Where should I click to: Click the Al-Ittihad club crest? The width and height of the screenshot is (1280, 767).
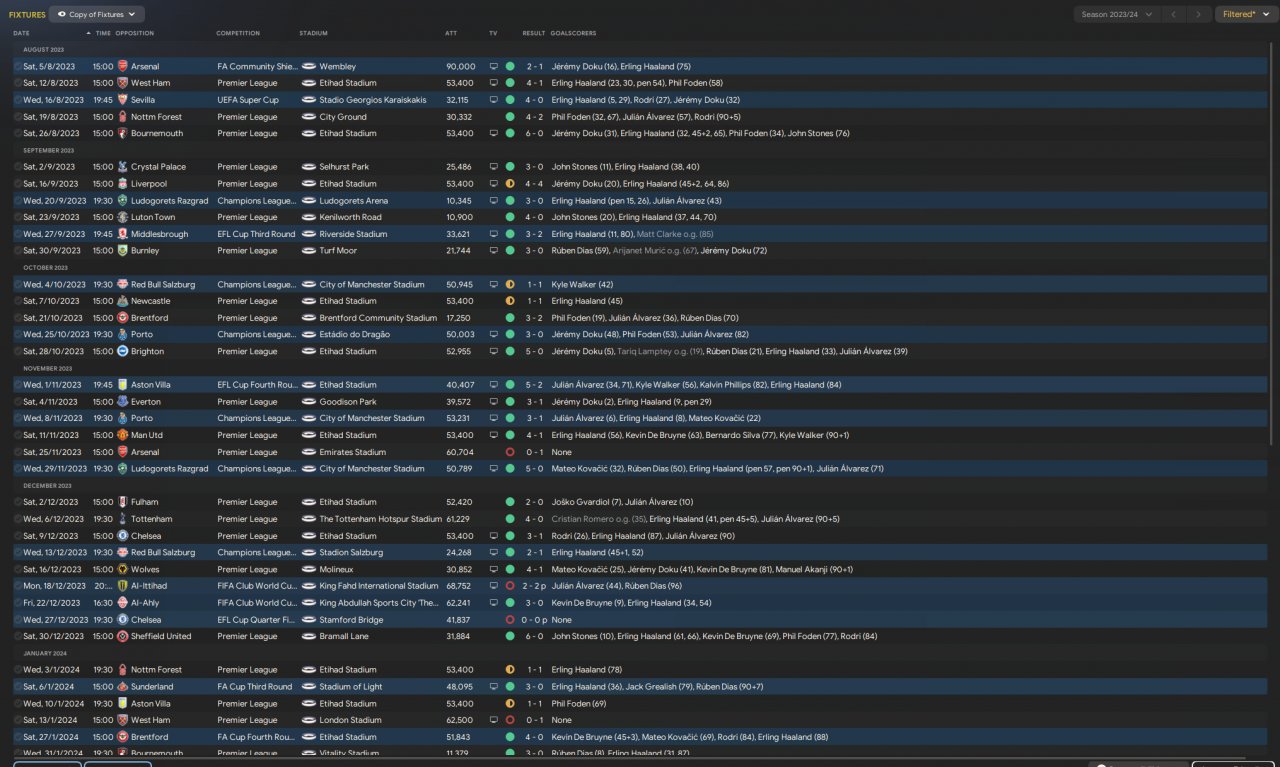point(123,586)
